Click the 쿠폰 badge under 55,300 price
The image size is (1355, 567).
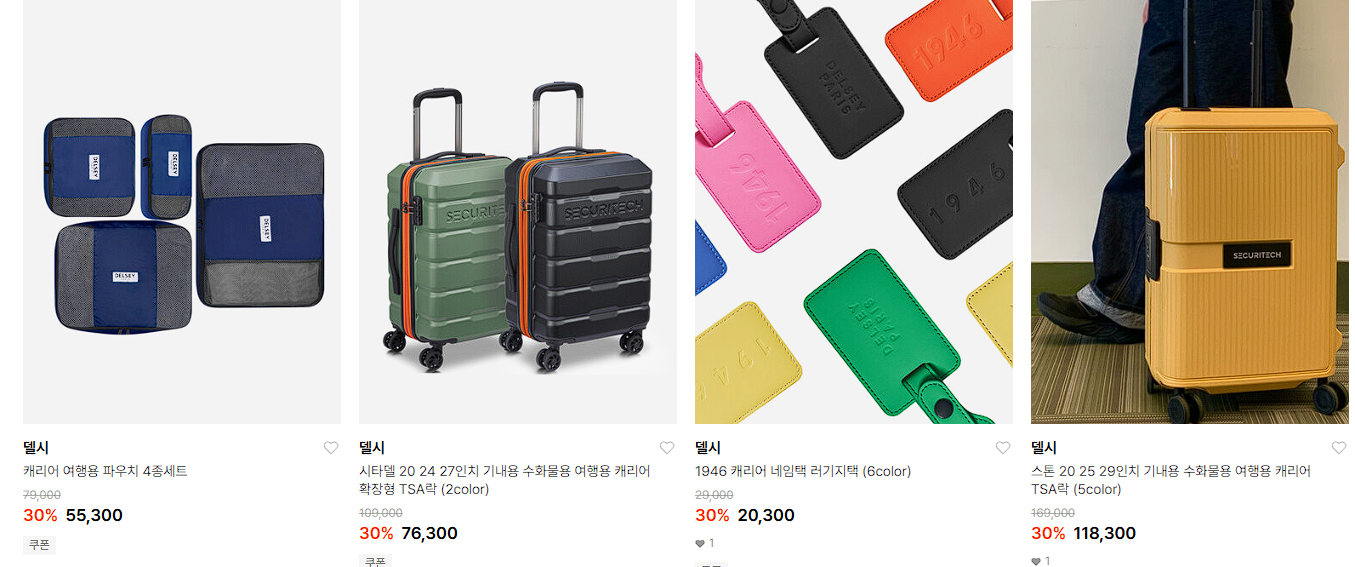(39, 545)
